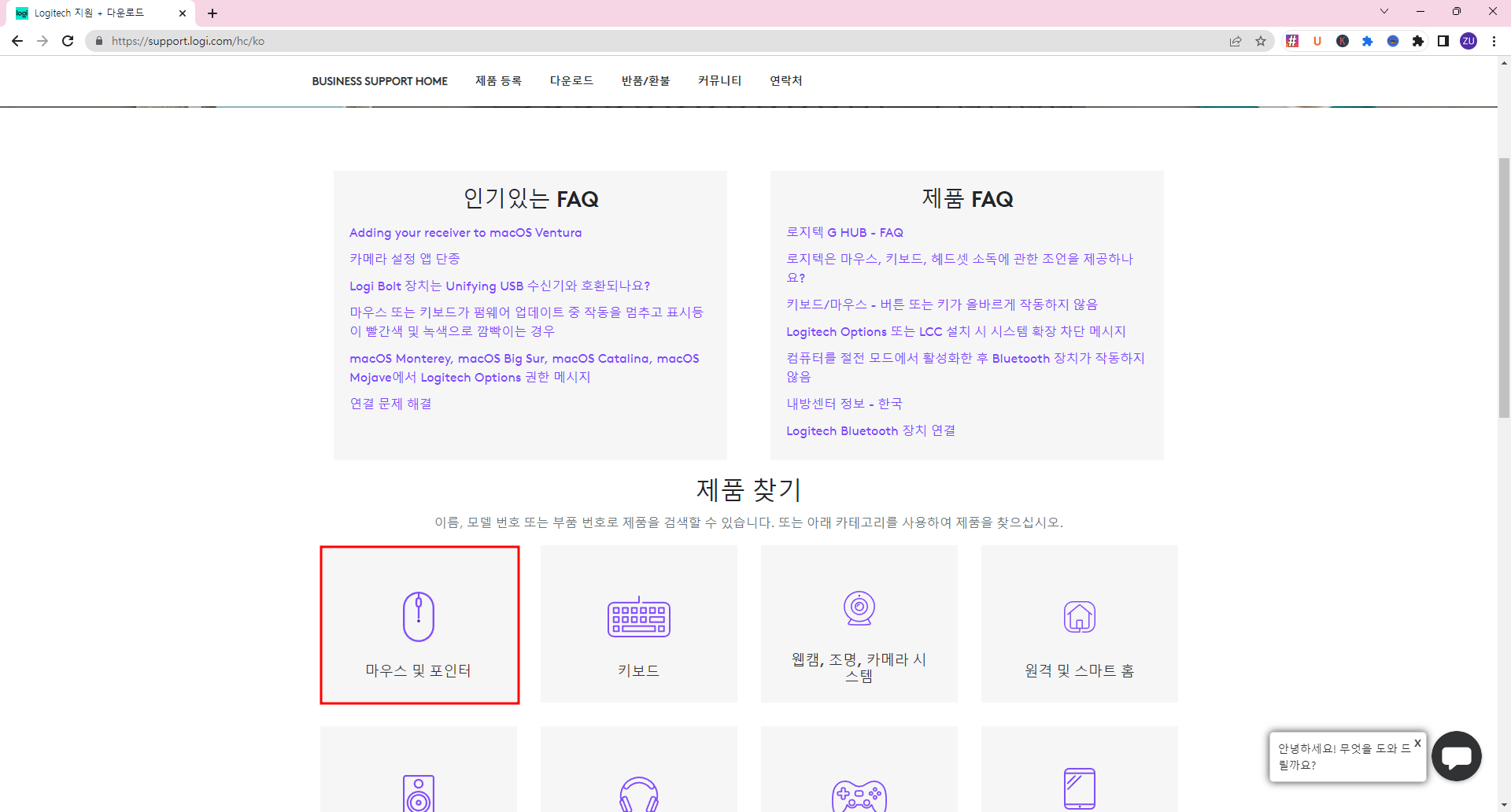Open BUSINESS SUPPORT HOME menu item
Image resolution: width=1511 pixels, height=812 pixels.
click(379, 81)
